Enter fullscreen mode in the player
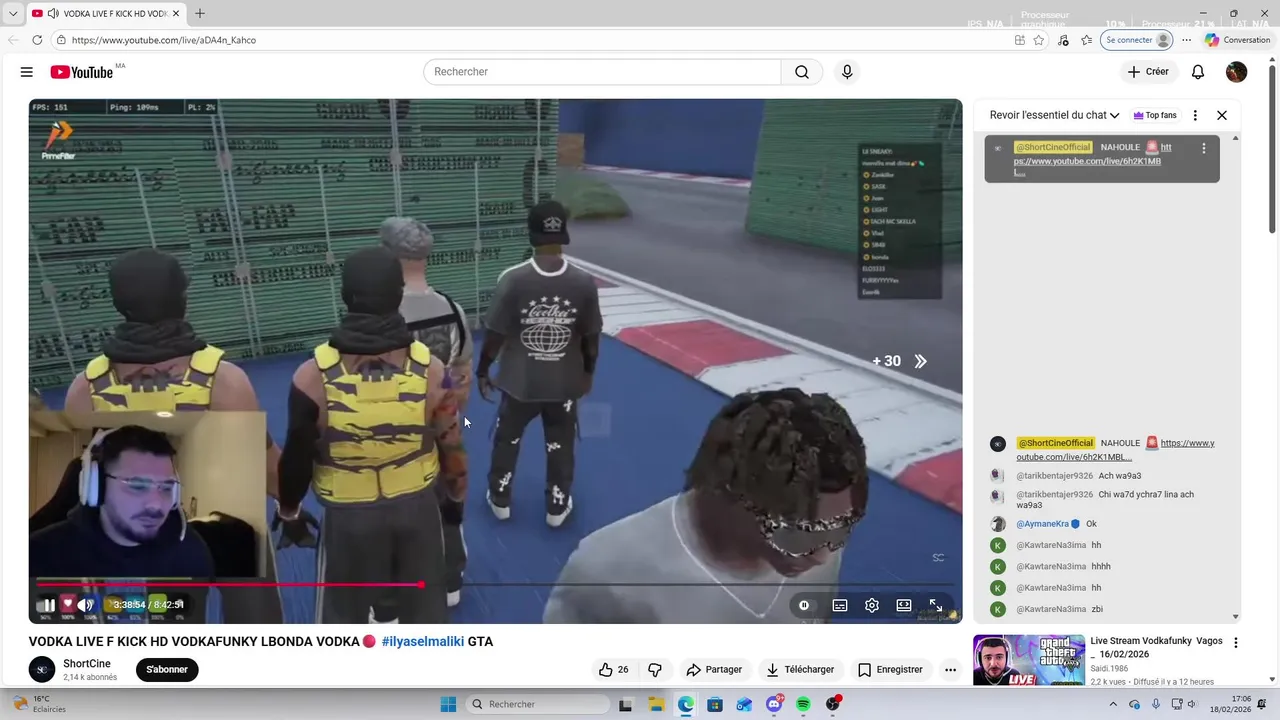The height and width of the screenshot is (720, 1280). coord(936,605)
